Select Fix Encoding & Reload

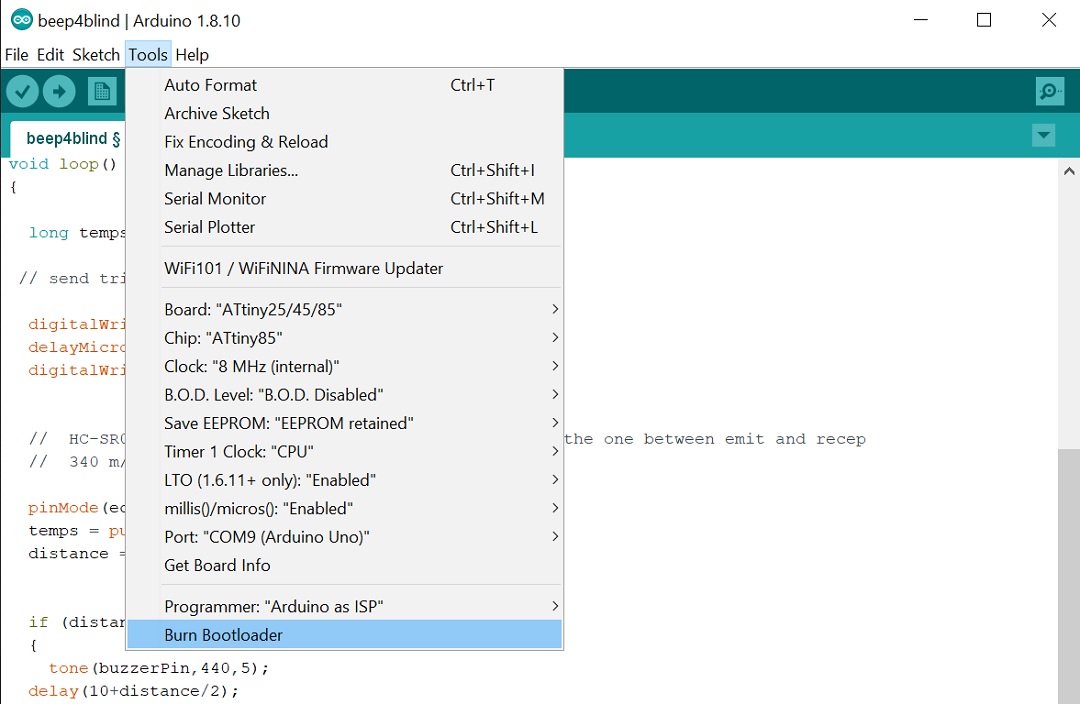point(344,142)
